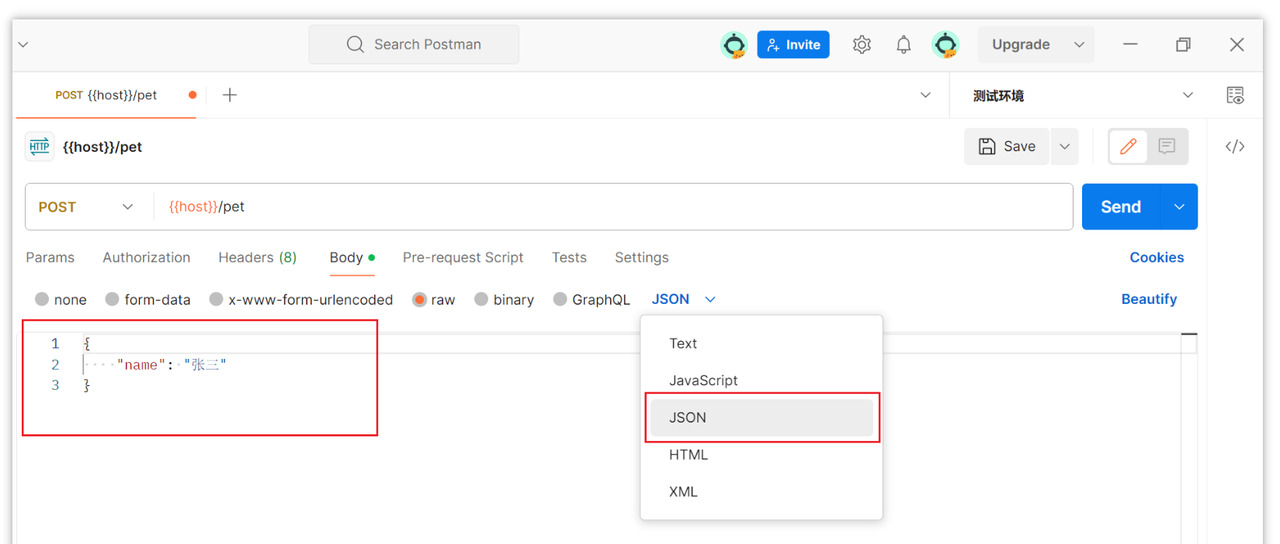Open the Tests tab

click(569, 258)
